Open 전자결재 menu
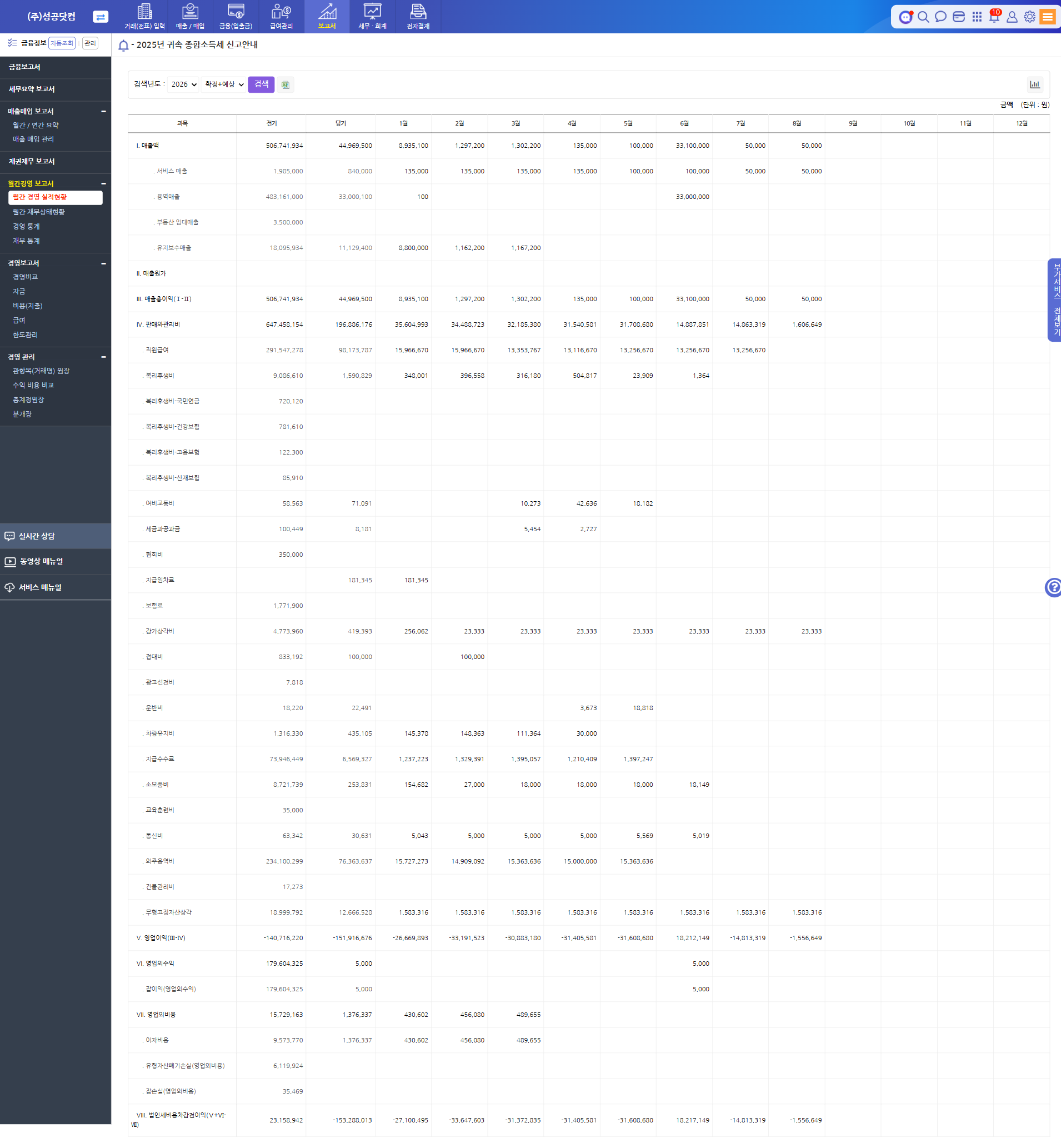 point(418,17)
